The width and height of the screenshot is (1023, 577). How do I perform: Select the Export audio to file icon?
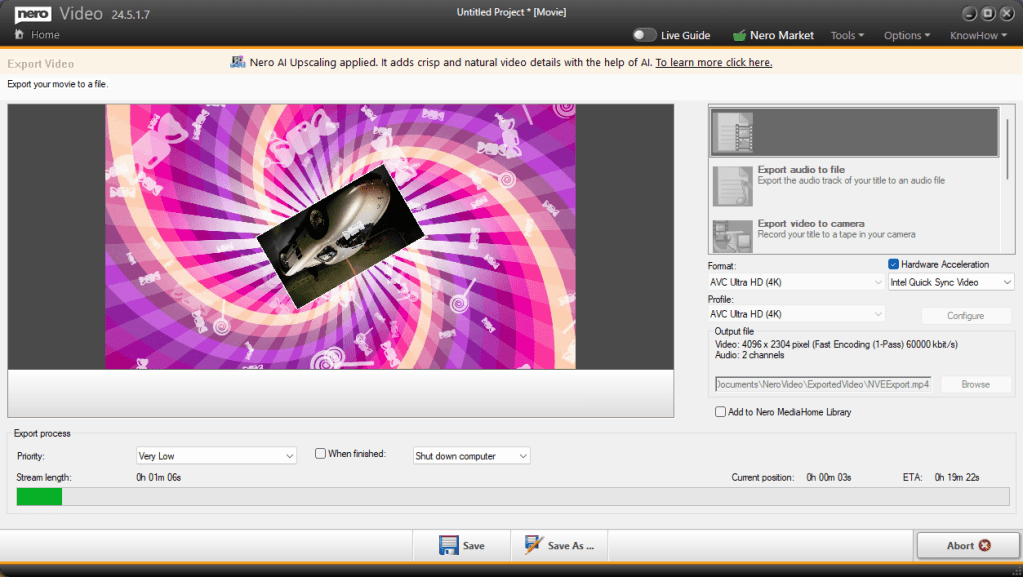point(732,185)
